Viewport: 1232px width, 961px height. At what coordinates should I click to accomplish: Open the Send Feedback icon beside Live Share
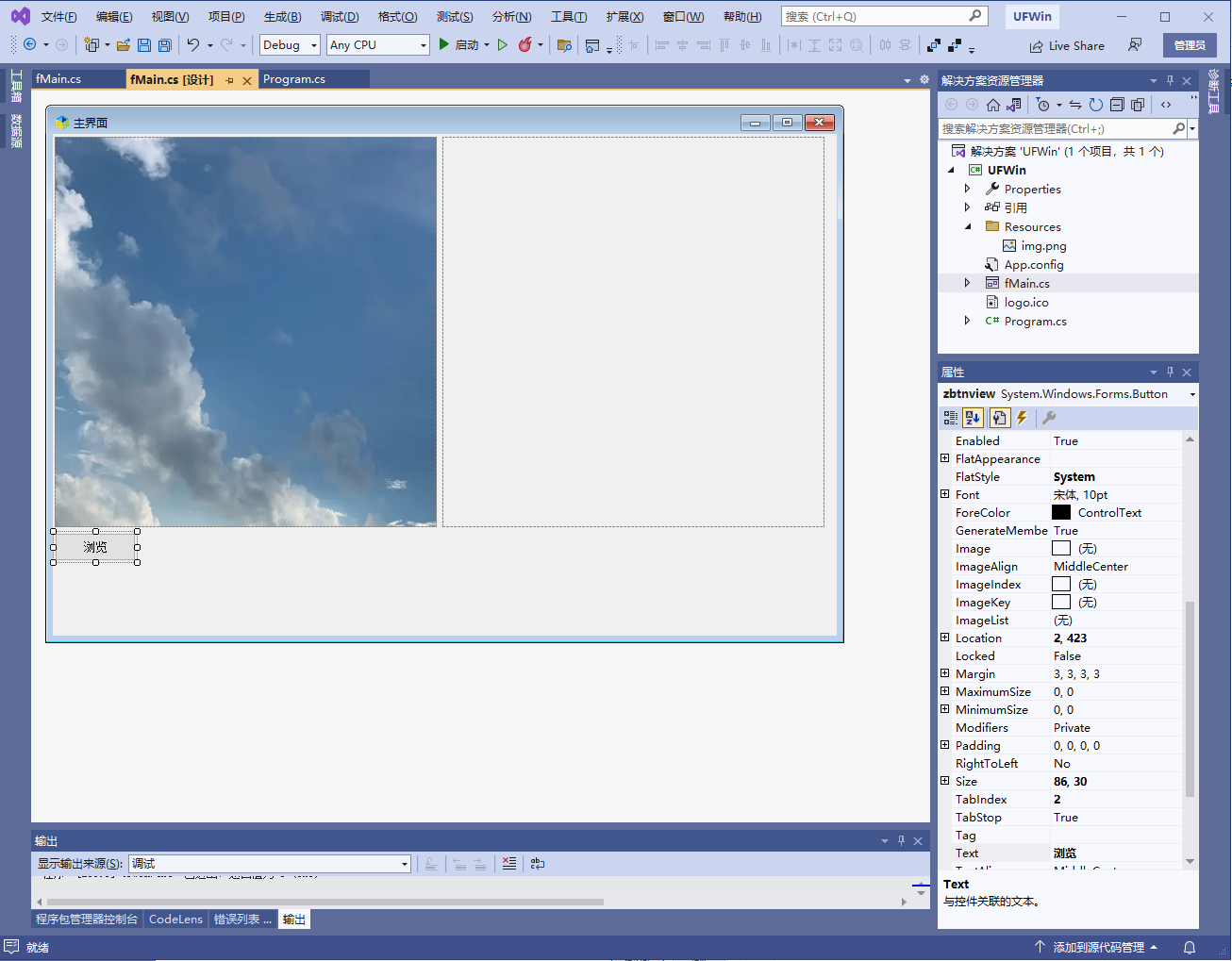point(1135,44)
